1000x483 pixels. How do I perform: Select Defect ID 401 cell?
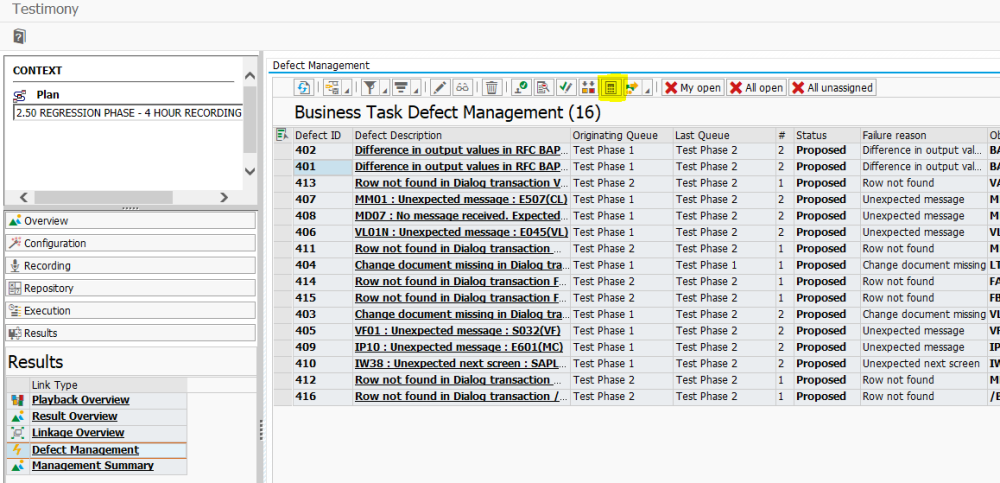(323, 167)
